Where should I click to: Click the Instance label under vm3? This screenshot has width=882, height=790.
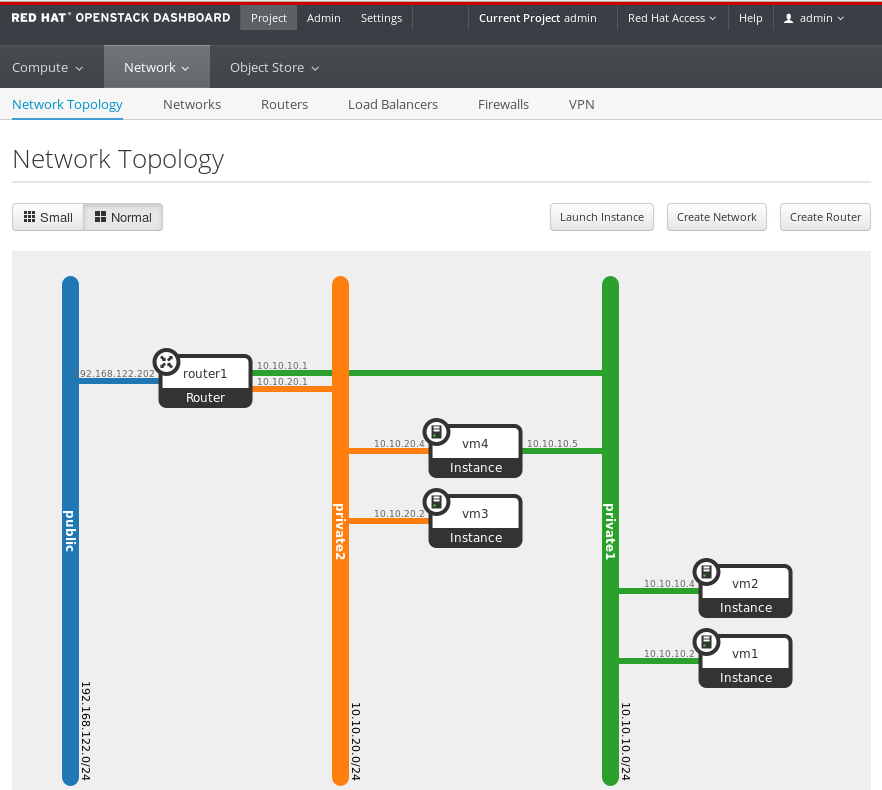point(476,537)
